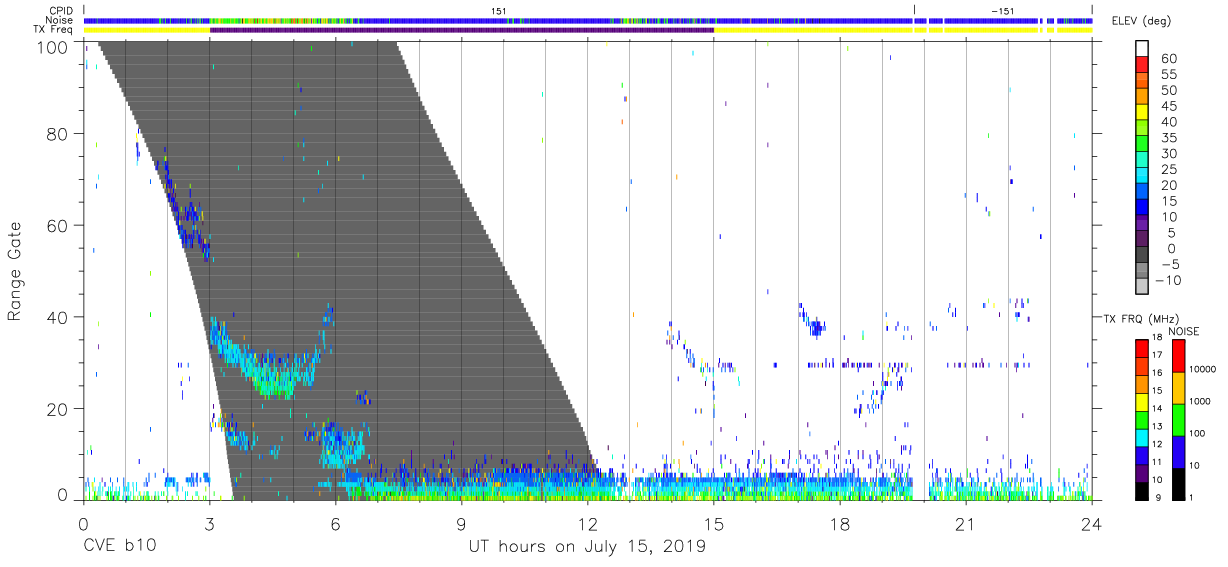Viewport: 1228px width, 567px height.
Task: Click UT hours axis tick 24
Action: point(1092,523)
